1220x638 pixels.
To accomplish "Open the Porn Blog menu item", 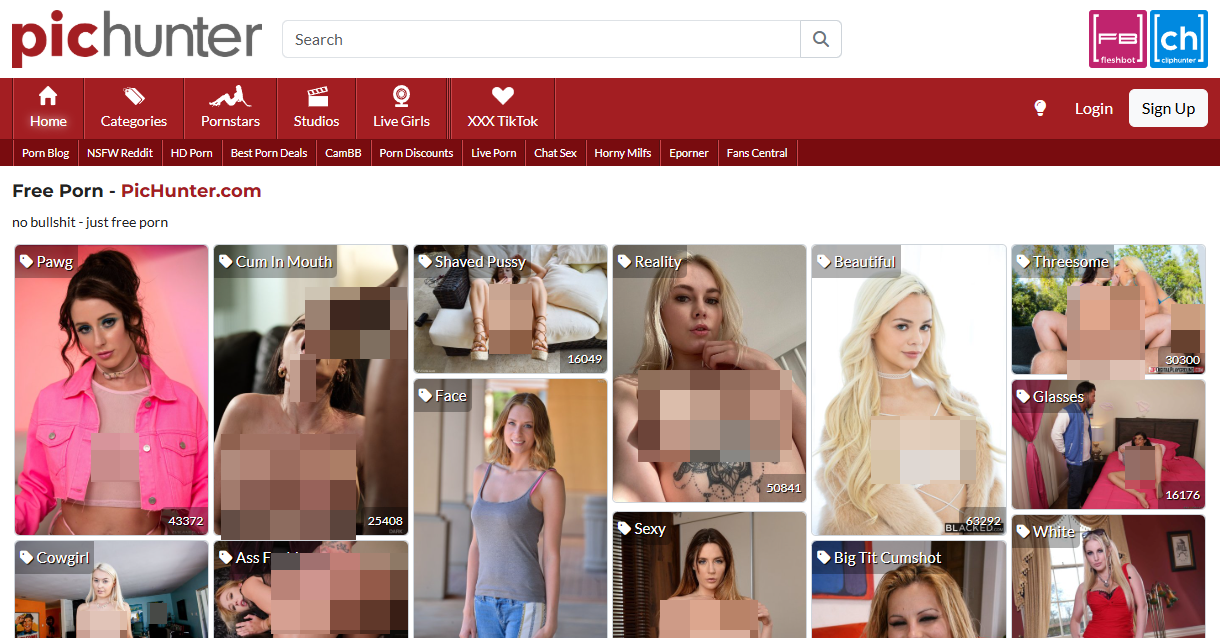I will click(x=46, y=153).
